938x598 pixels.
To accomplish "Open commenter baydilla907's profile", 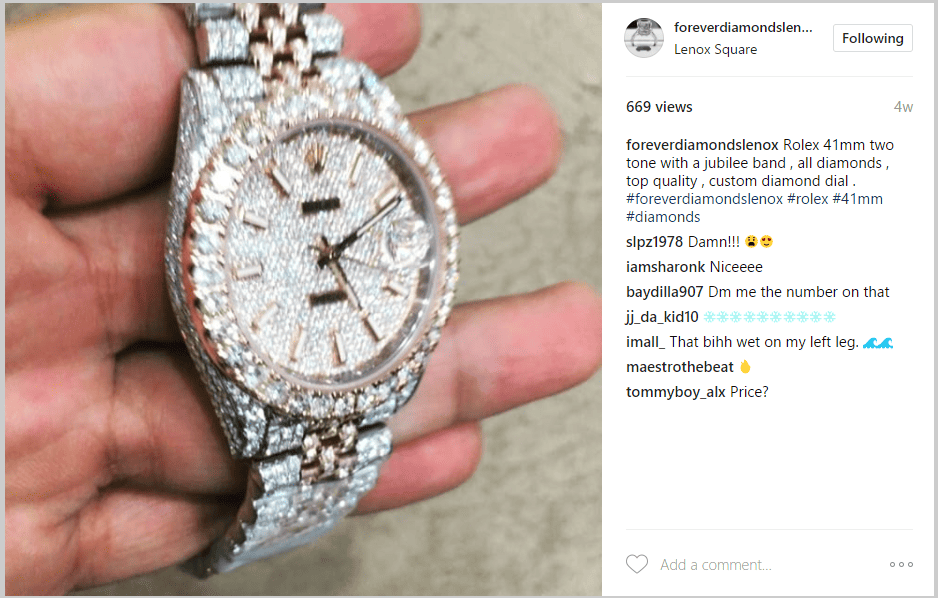I will click(664, 292).
